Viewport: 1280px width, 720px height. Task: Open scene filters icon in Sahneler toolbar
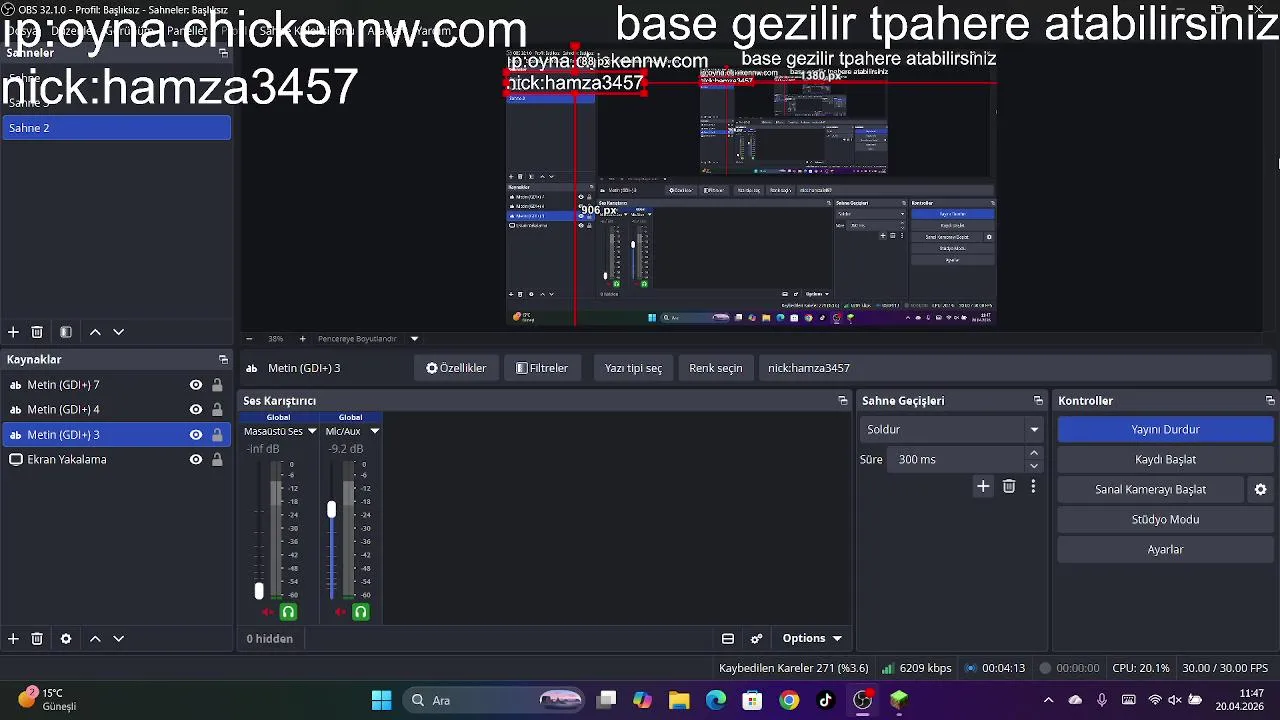pyautogui.click(x=66, y=332)
